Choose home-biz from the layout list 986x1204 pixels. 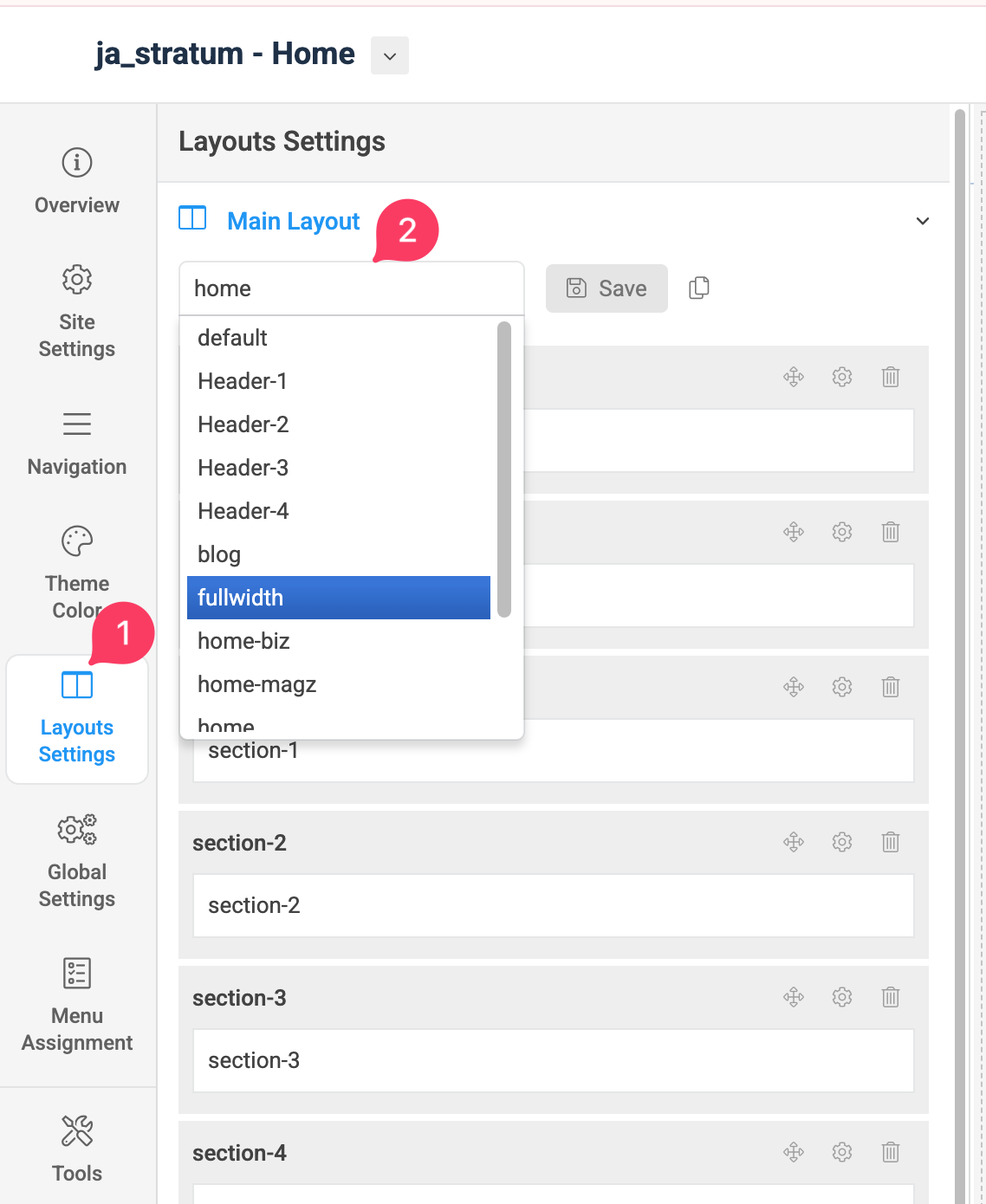339,641
